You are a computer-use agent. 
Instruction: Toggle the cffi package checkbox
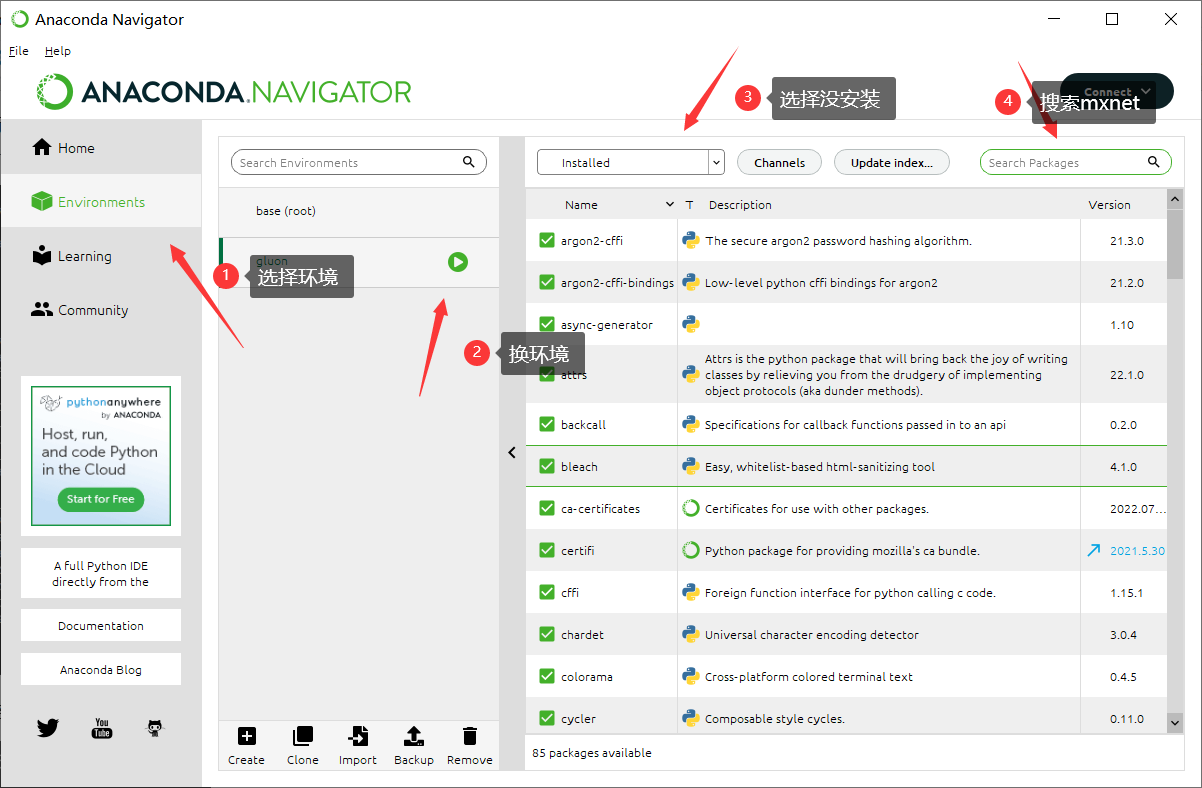pos(546,592)
